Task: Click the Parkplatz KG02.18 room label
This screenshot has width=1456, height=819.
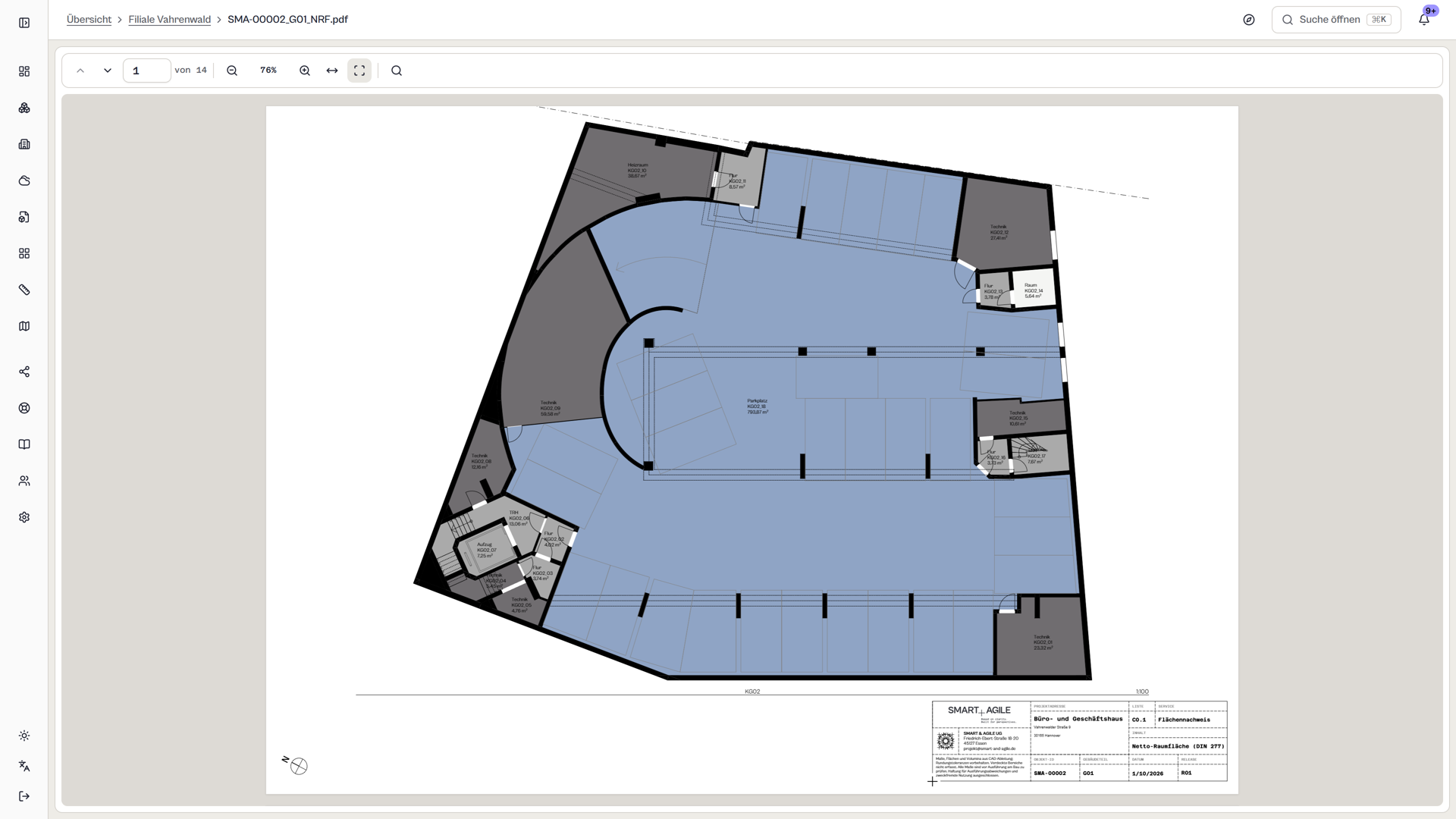Action: point(757,406)
